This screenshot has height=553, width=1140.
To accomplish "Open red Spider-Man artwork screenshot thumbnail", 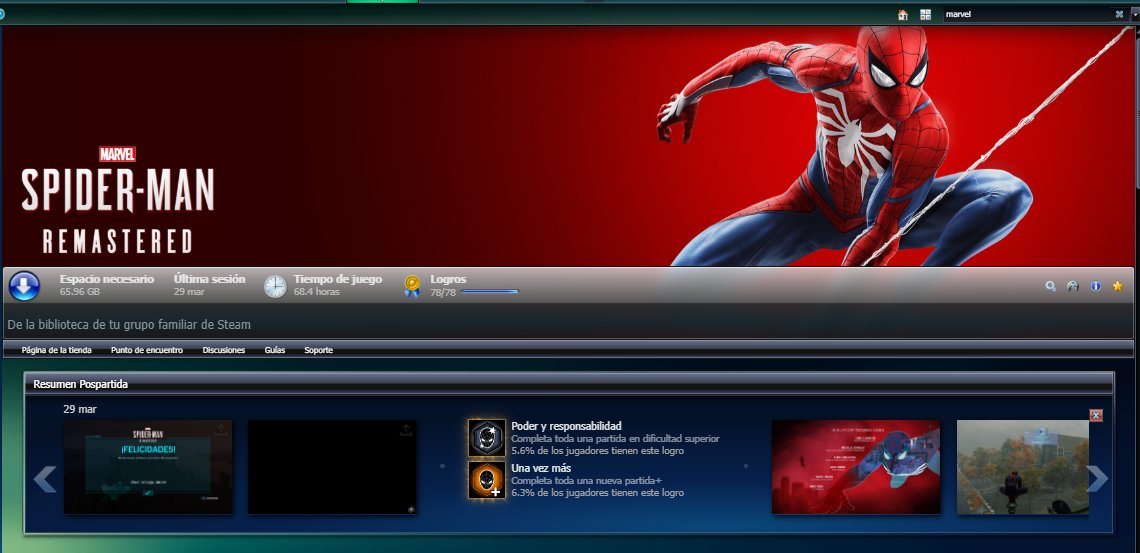I will tap(856, 467).
